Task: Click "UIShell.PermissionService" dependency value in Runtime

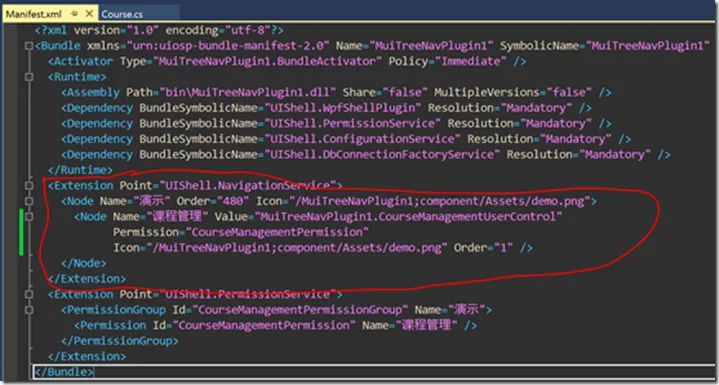Action: click(x=352, y=124)
